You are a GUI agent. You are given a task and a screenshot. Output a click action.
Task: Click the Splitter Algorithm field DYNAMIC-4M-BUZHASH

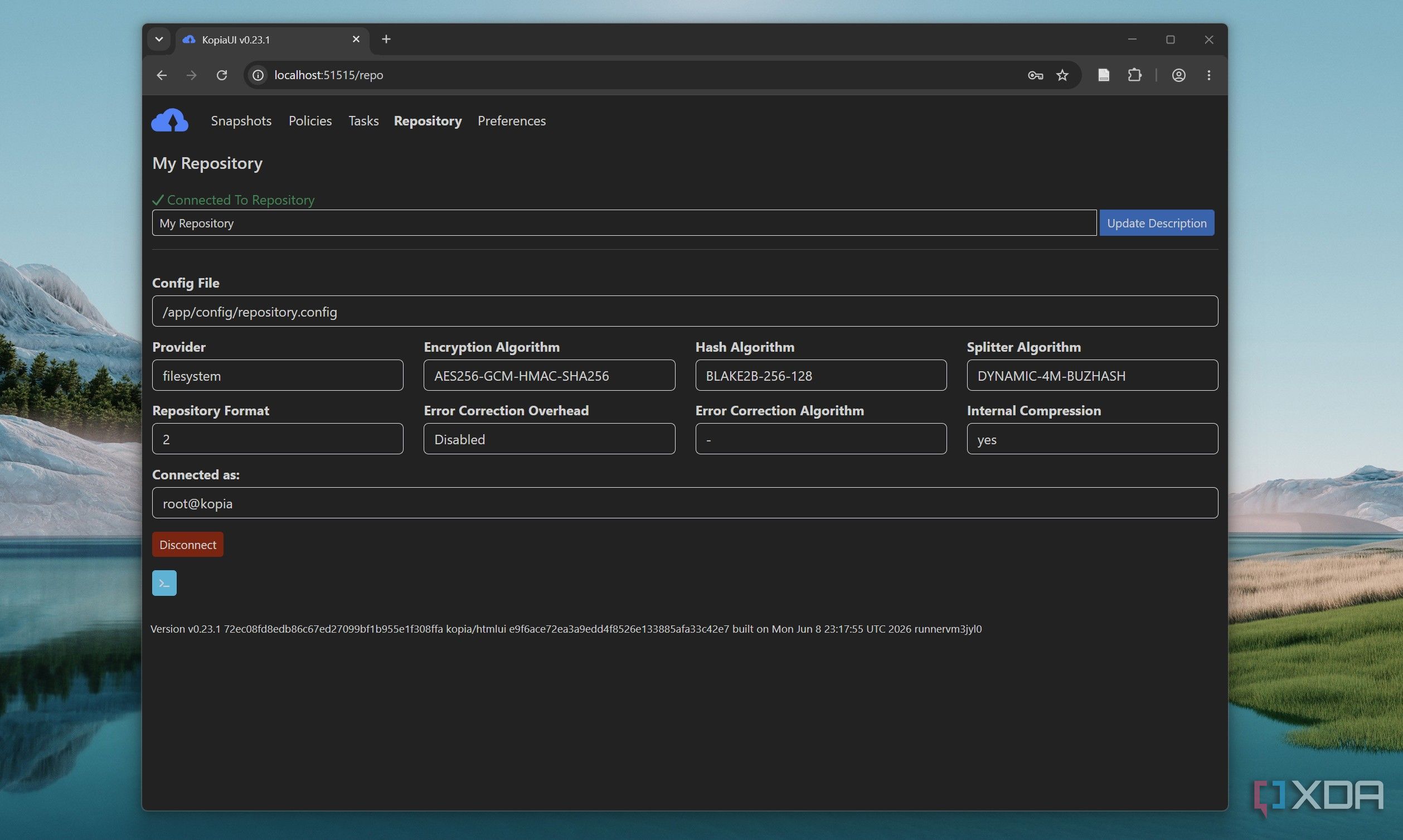coord(1093,375)
